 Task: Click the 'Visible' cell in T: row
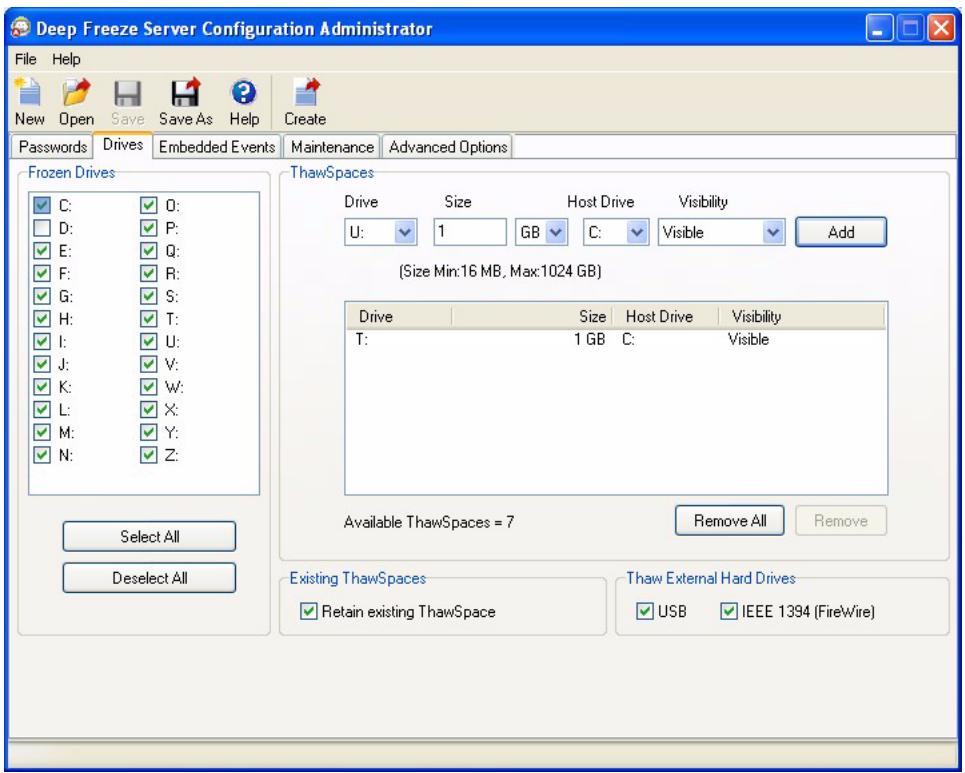click(x=748, y=339)
